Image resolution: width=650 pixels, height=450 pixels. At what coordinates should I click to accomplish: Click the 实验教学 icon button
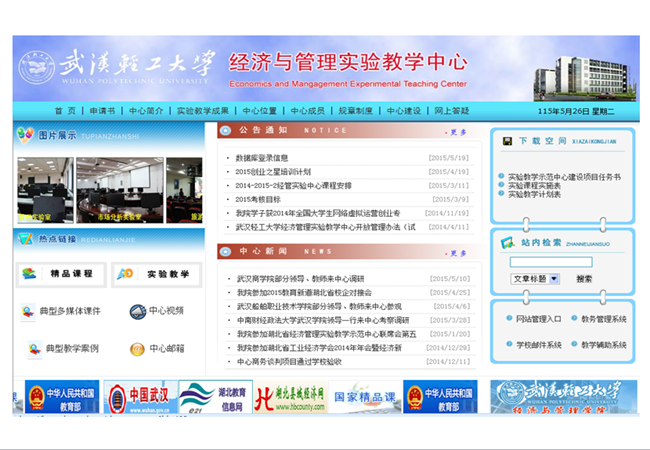[125, 273]
